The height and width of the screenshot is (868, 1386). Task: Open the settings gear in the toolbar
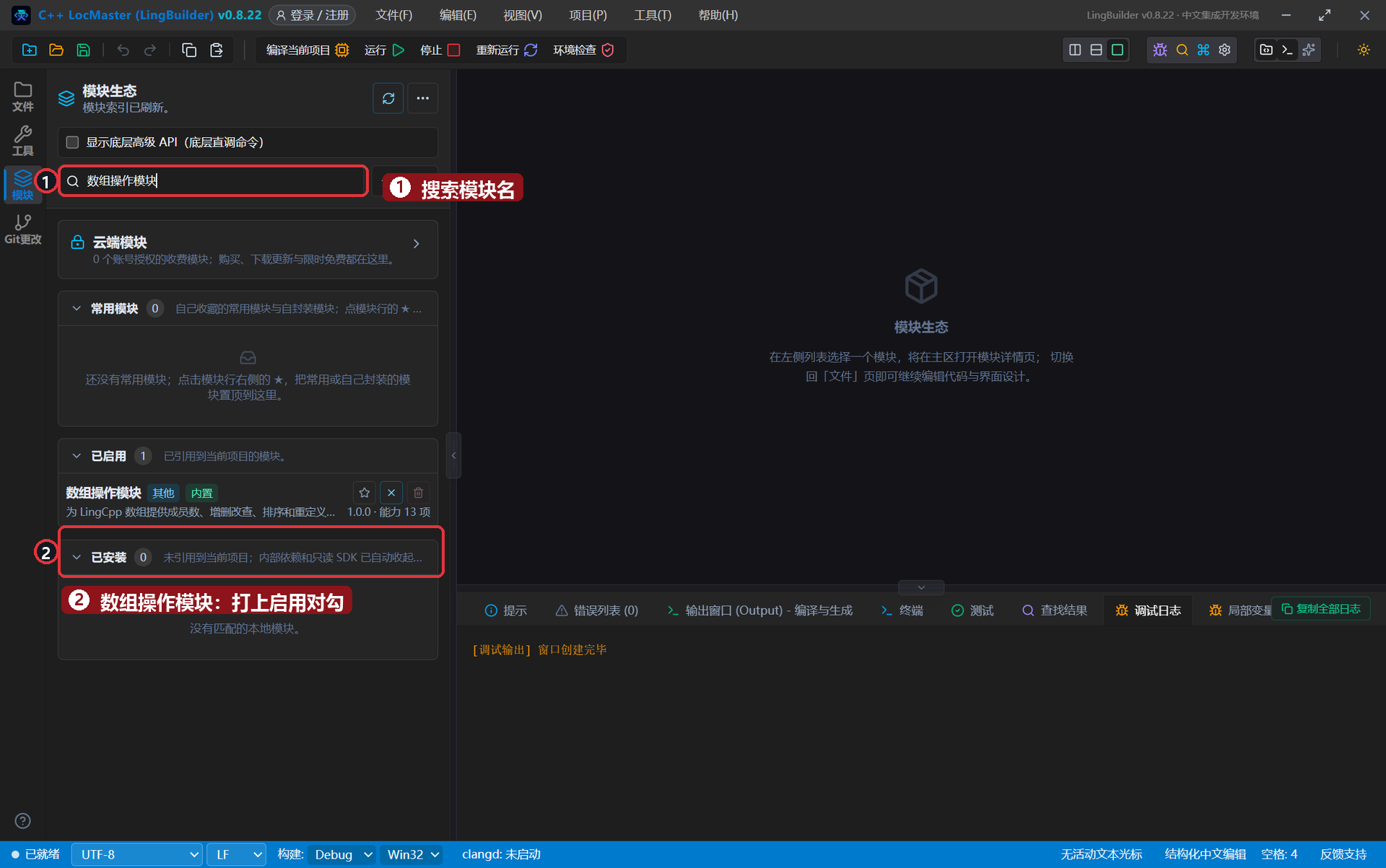coord(1225,50)
